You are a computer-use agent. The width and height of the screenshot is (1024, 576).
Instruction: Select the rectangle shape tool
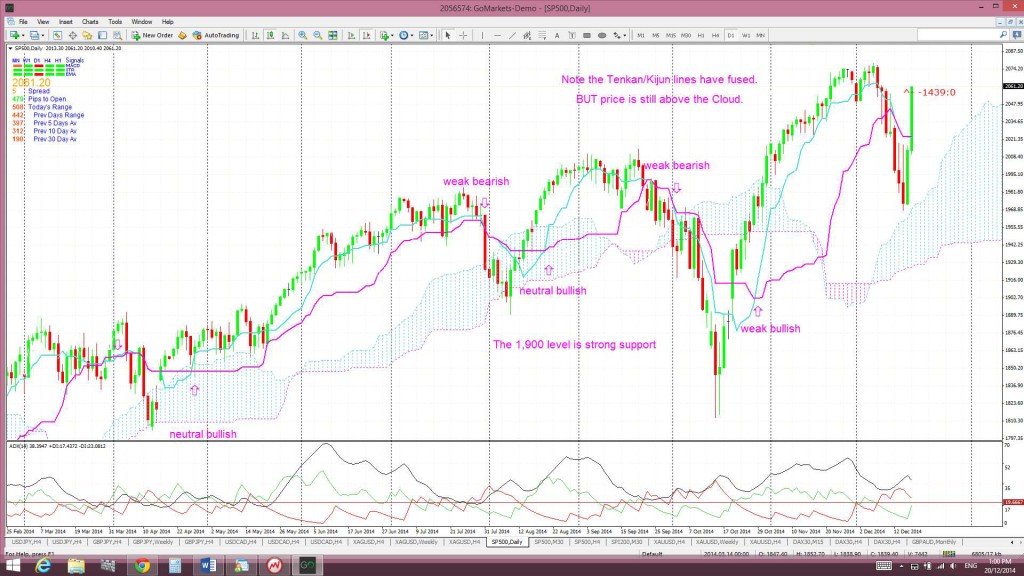tap(587, 35)
